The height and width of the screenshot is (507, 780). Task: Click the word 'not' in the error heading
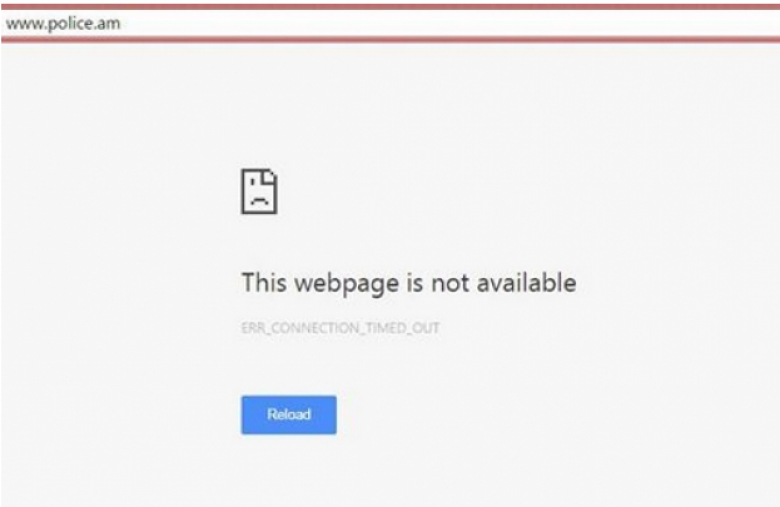450,282
